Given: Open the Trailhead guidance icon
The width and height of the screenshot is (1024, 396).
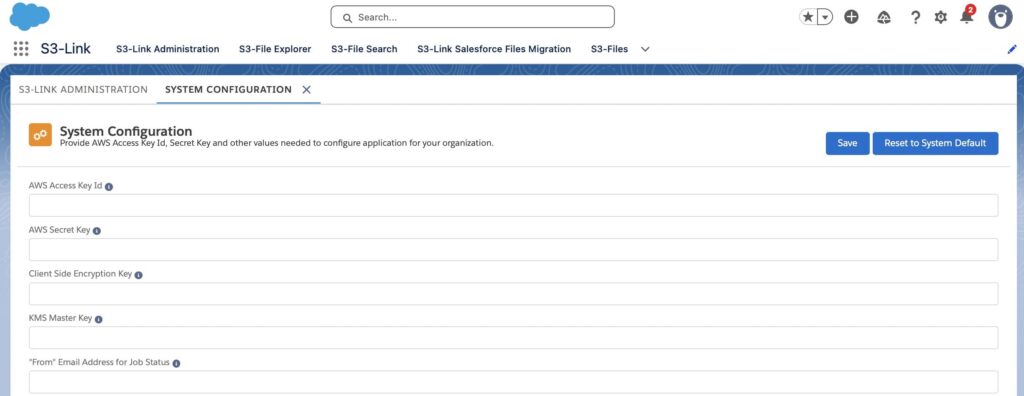Looking at the screenshot, I should coord(884,18).
